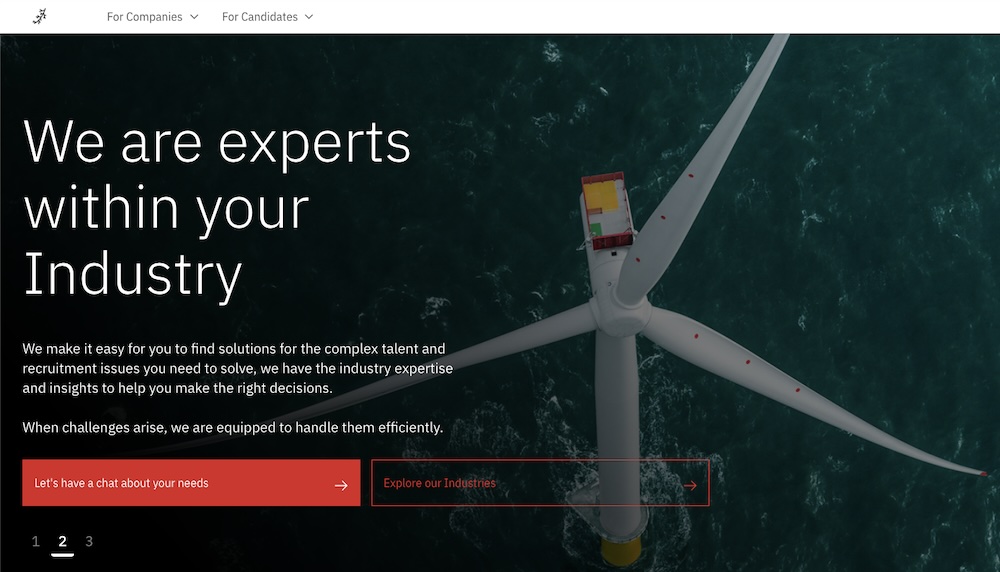The width and height of the screenshot is (1000, 572).
Task: Click the arrow icon in the red chat button
Action: click(x=341, y=485)
